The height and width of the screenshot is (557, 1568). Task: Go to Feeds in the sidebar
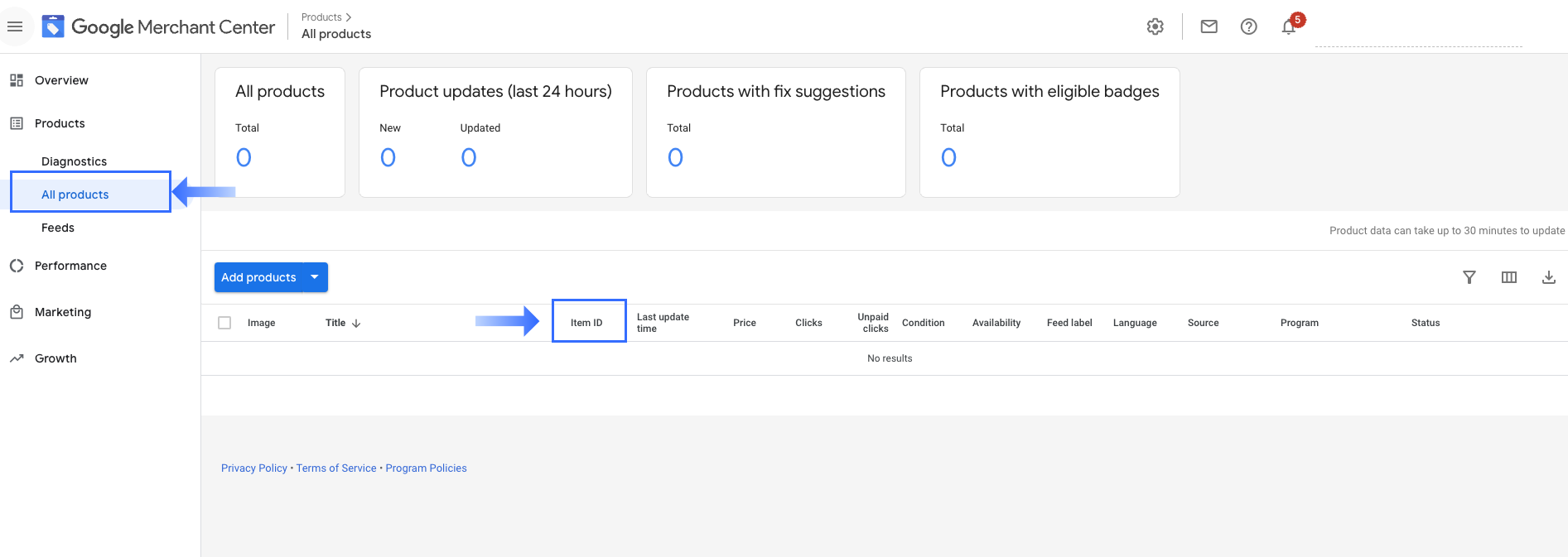pos(58,228)
